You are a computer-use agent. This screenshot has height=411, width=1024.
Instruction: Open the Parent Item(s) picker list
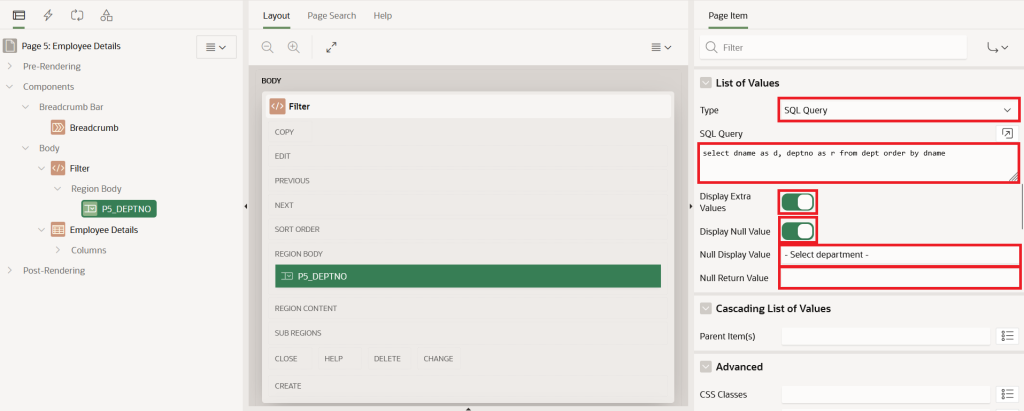click(1007, 336)
